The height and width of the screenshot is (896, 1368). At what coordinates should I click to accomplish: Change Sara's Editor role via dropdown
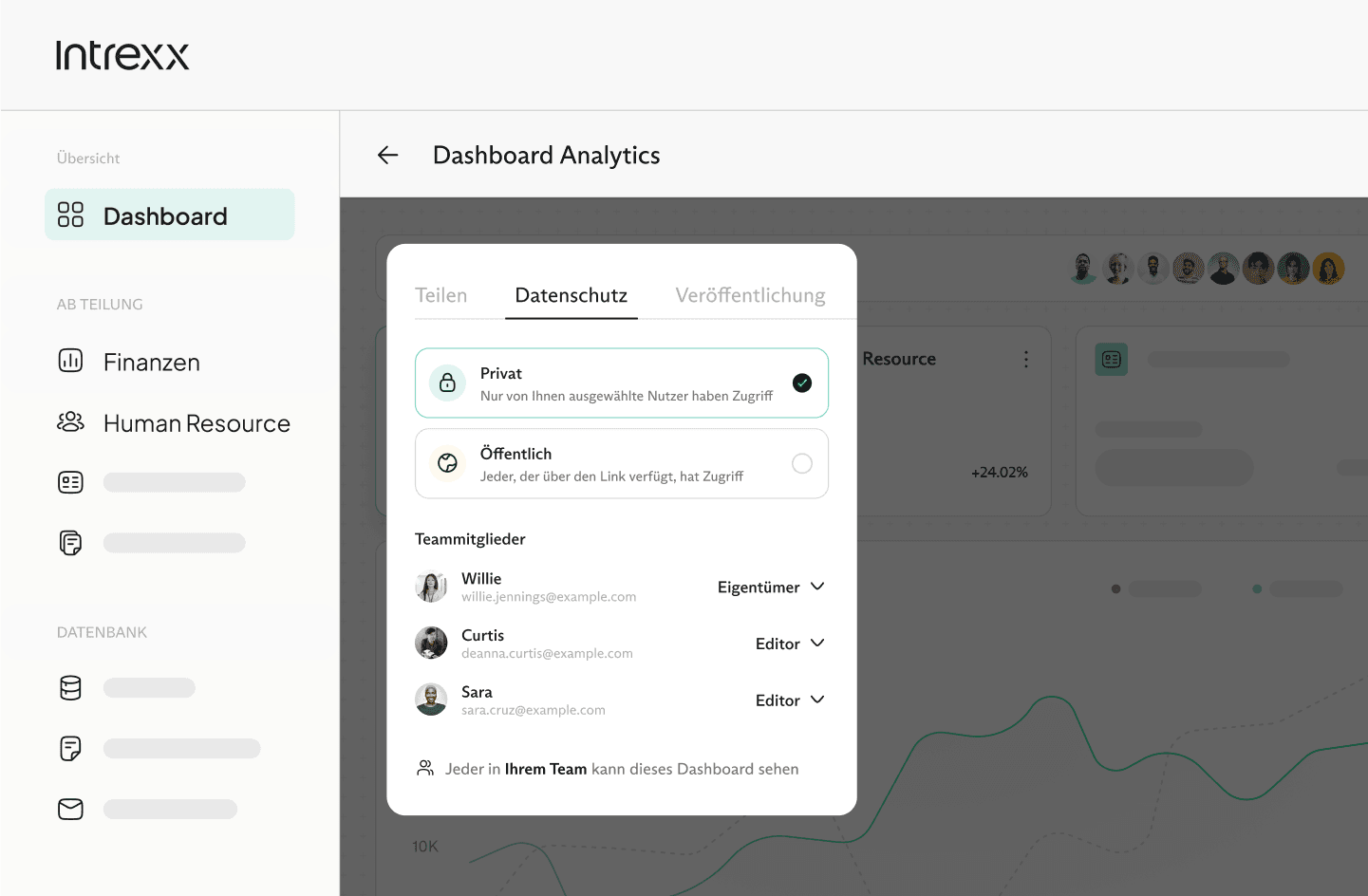pyautogui.click(x=789, y=700)
